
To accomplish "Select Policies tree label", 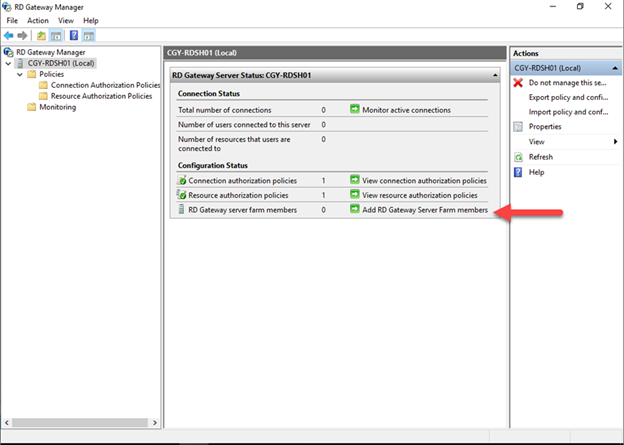I will 51,74.
